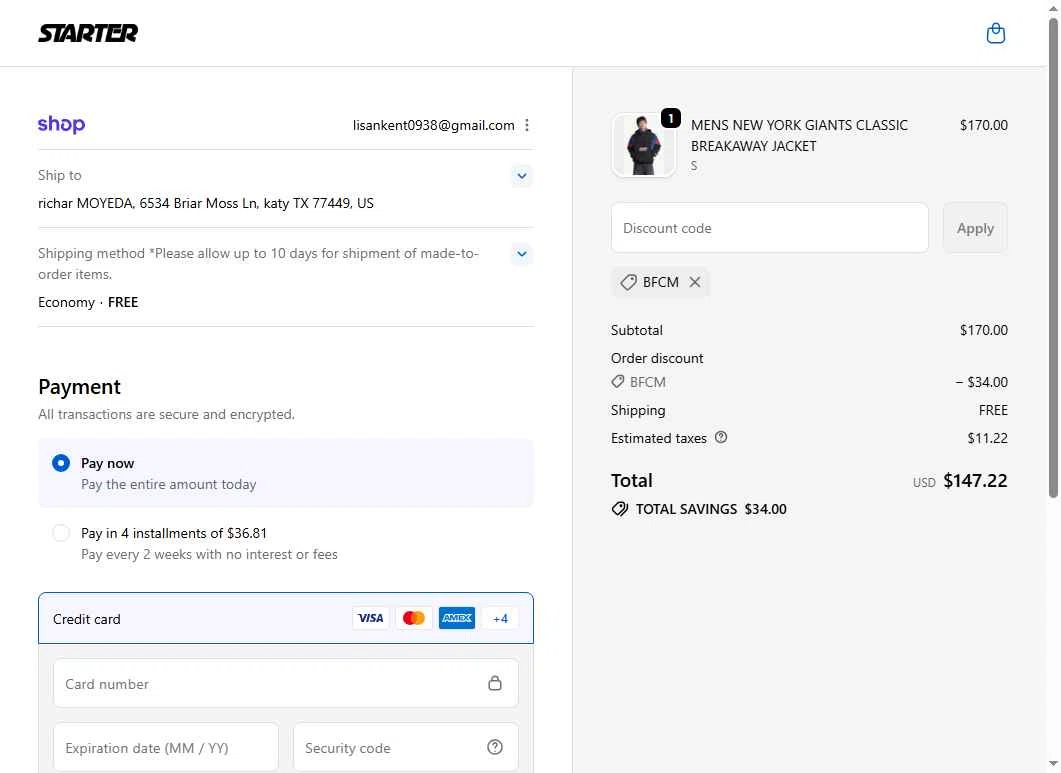Show the +4 additional card types
This screenshot has height=773, width=1061.
coord(501,619)
